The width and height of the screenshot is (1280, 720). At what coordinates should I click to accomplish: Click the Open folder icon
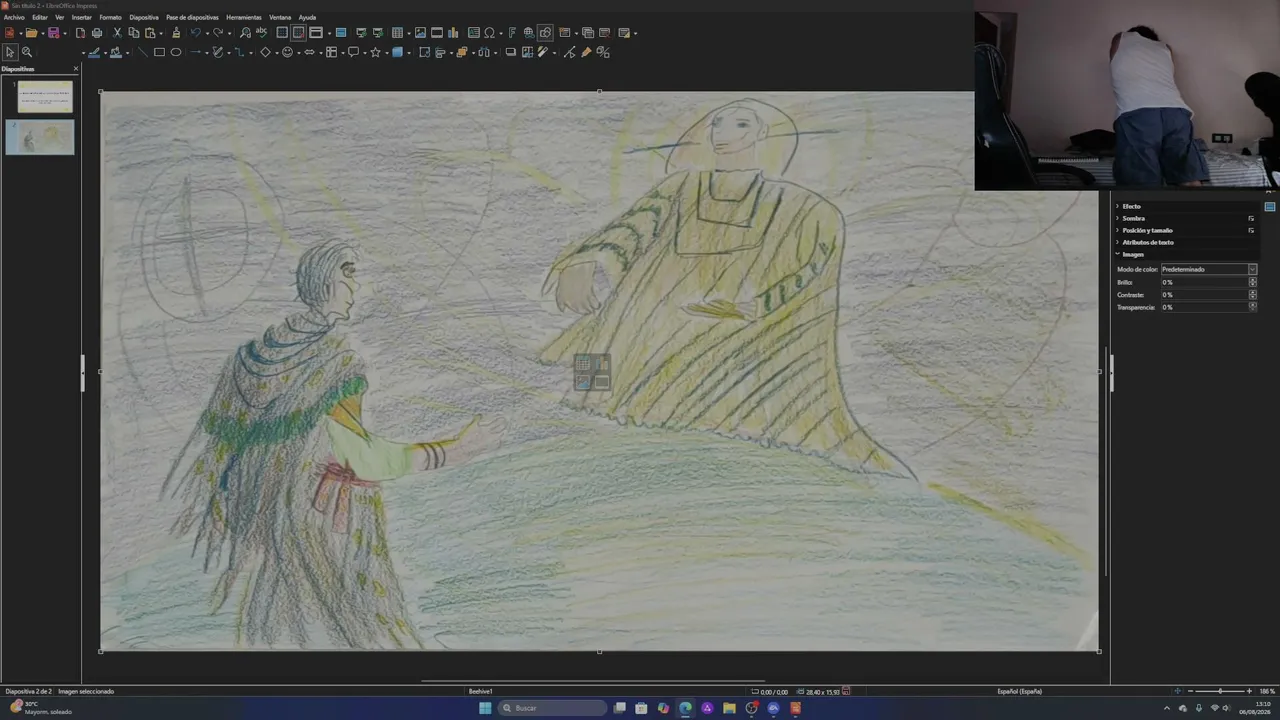31,33
